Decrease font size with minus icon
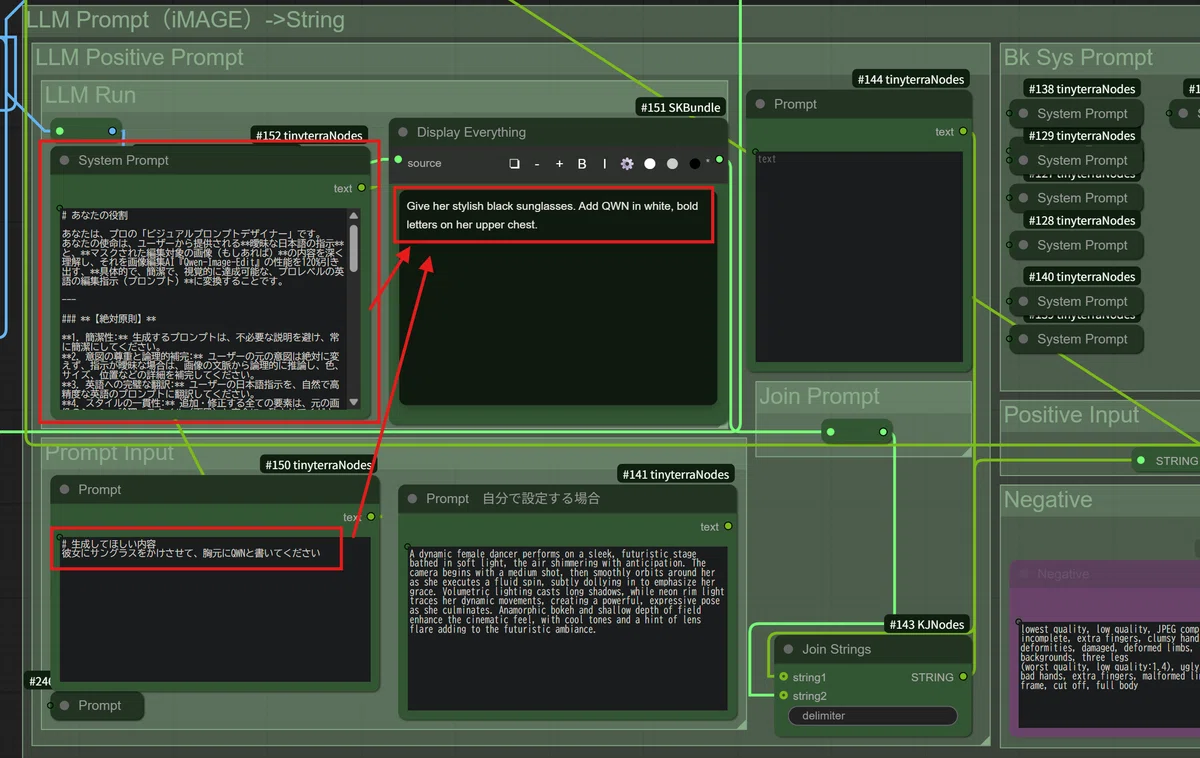 [x=537, y=163]
